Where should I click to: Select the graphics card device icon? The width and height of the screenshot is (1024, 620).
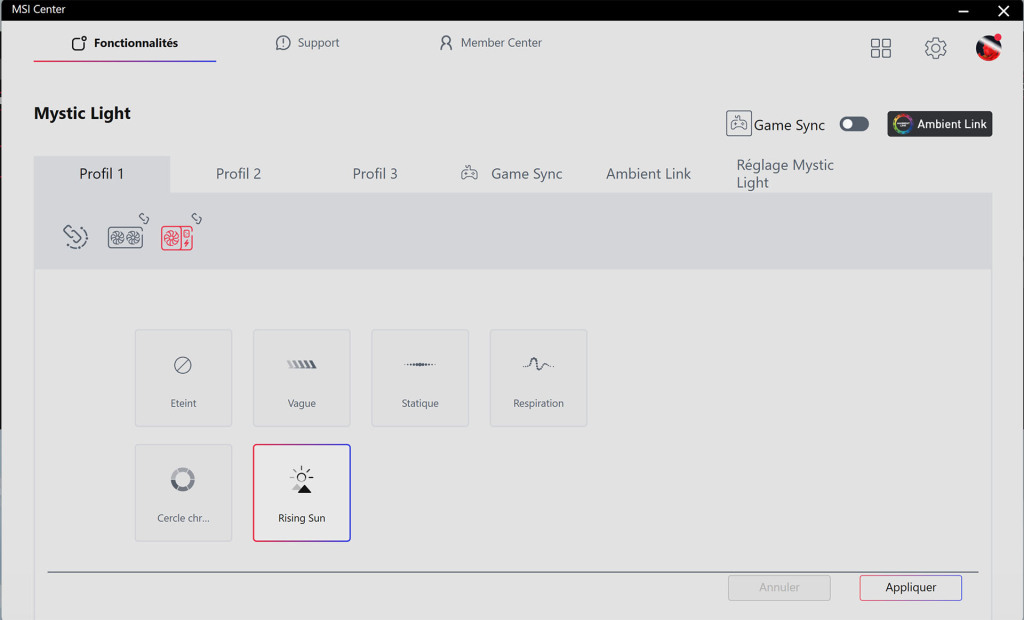pos(126,238)
